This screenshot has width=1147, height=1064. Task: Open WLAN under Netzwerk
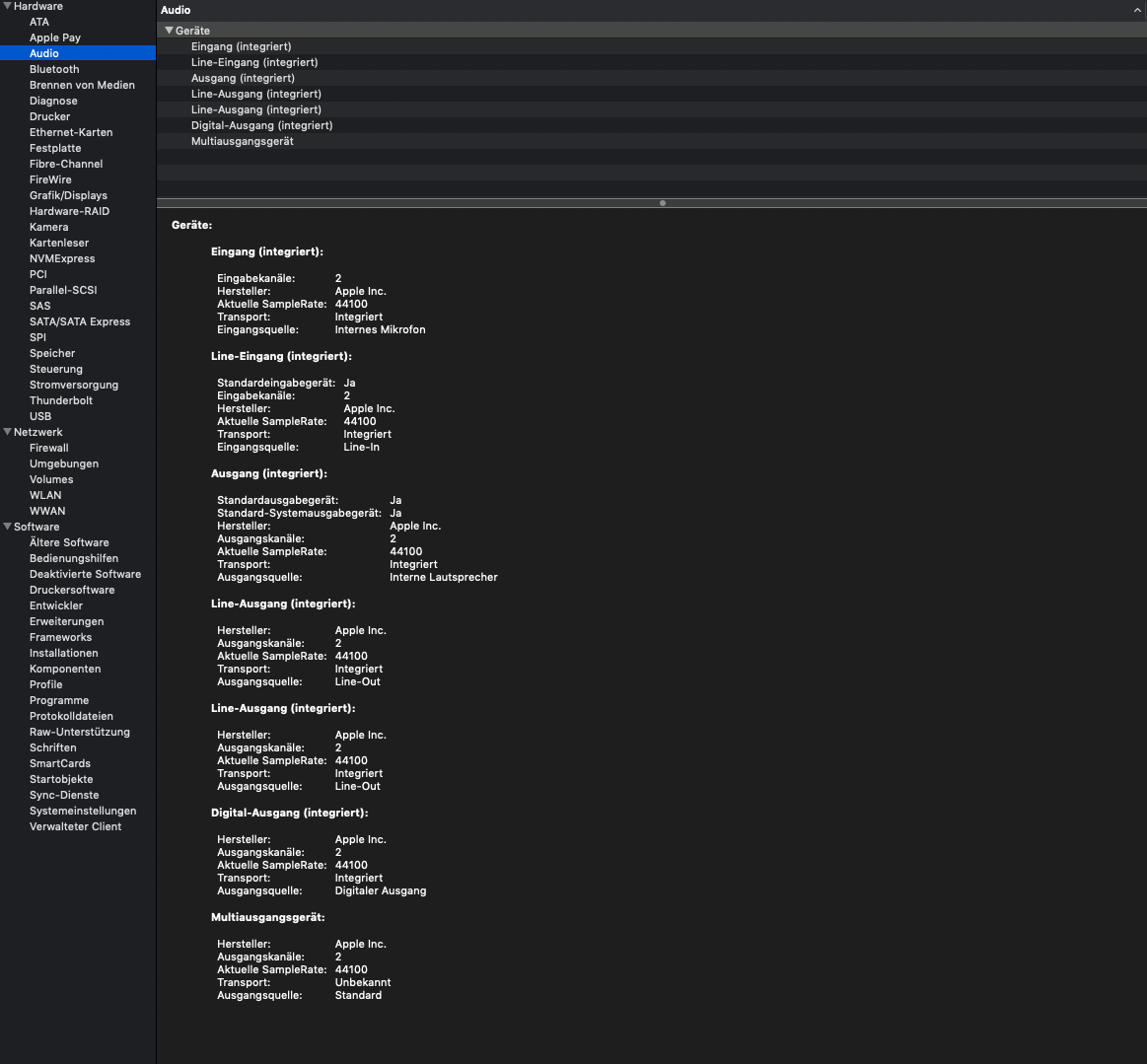click(45, 495)
